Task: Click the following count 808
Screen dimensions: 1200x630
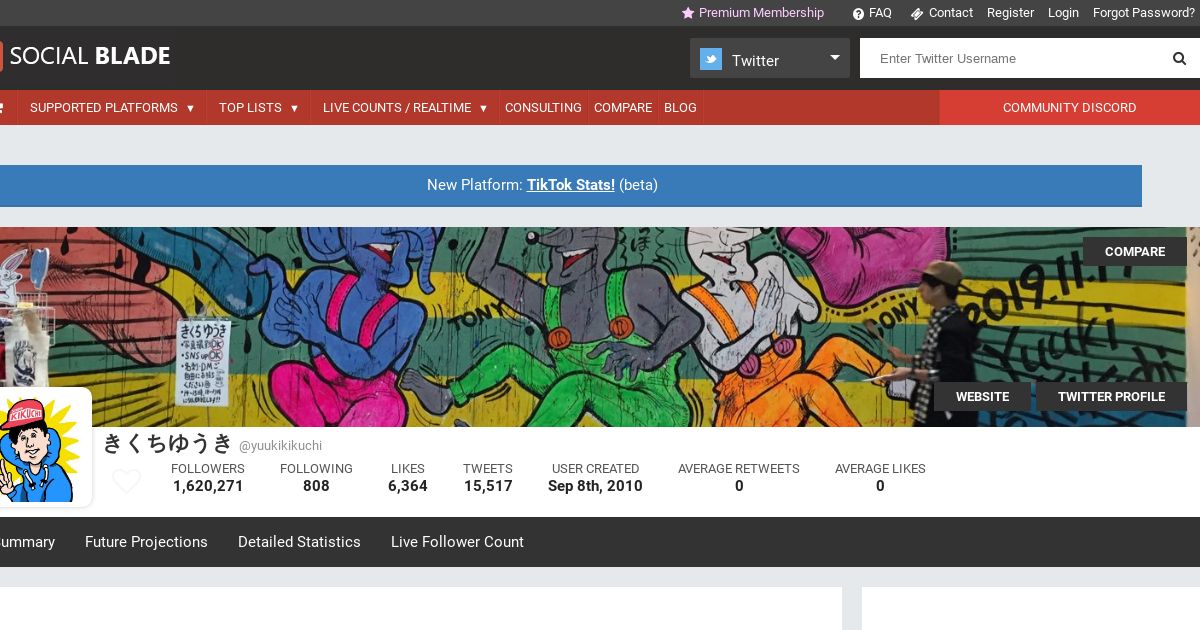Action: click(x=316, y=486)
